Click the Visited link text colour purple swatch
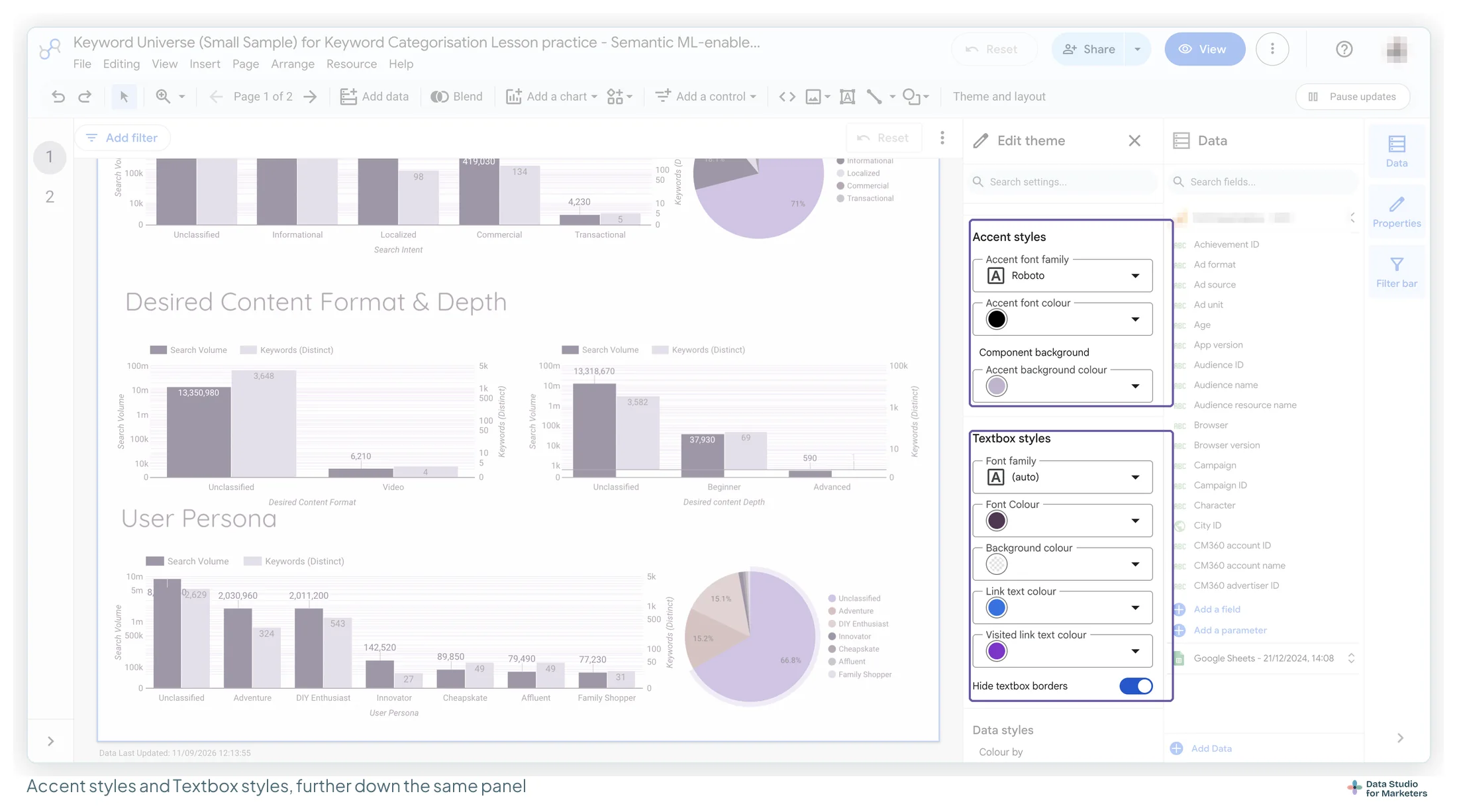This screenshot has height=812, width=1457. pyautogui.click(x=996, y=652)
